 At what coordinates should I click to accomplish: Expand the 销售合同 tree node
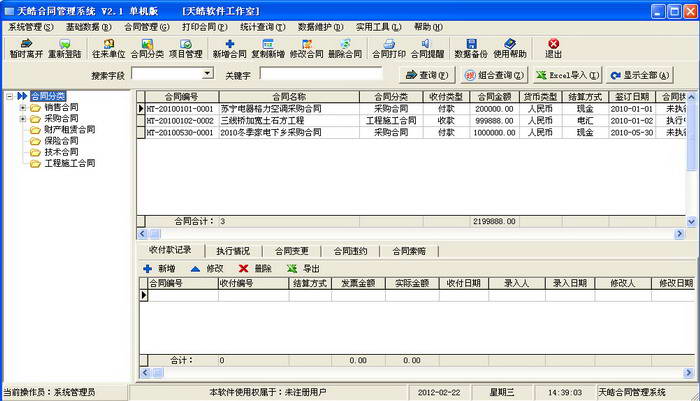tap(22, 108)
